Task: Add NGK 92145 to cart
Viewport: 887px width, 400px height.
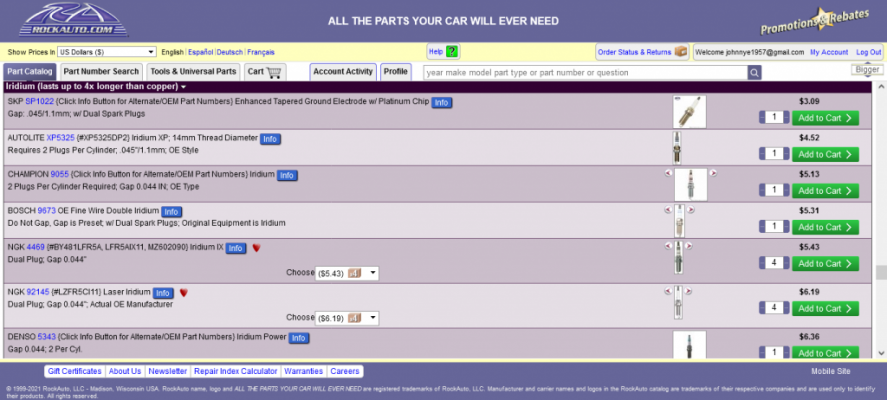Action: coord(825,308)
